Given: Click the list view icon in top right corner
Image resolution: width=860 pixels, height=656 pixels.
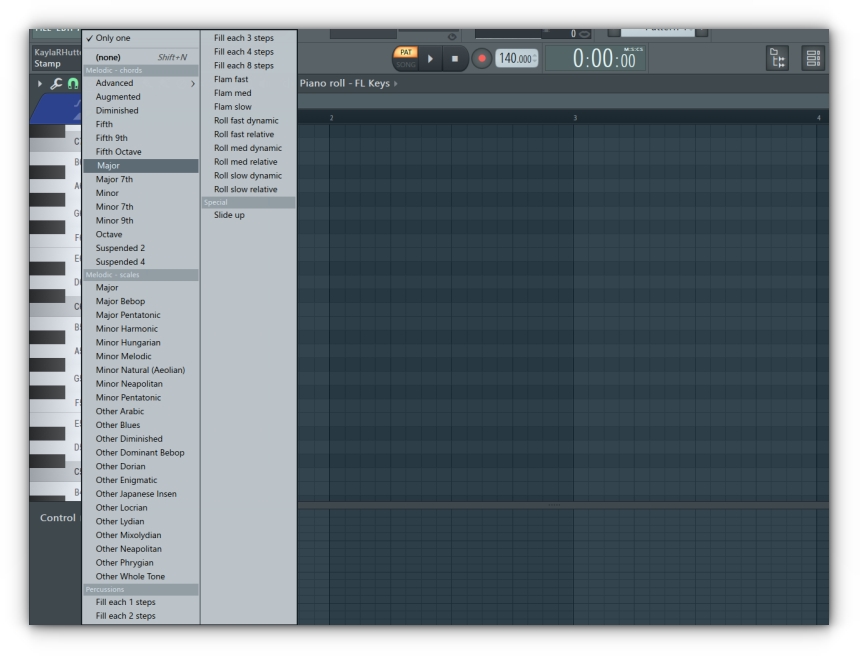Looking at the screenshot, I should coord(813,60).
